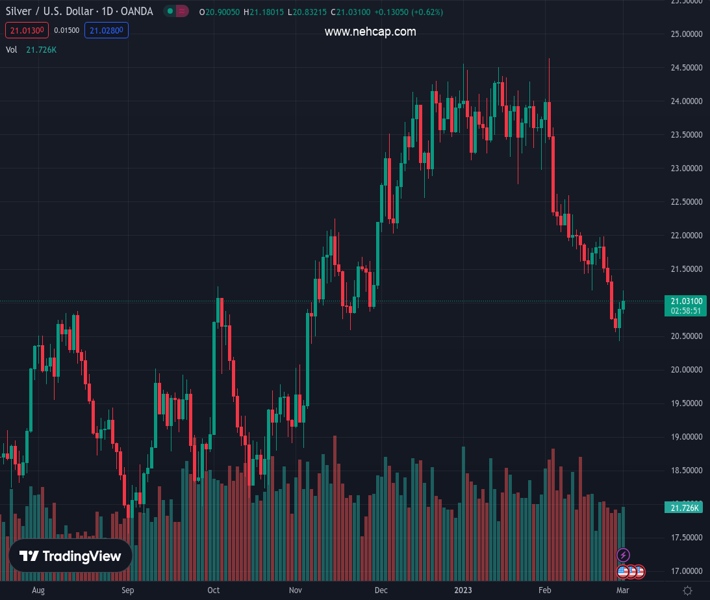Screen dimensions: 710x600
Task: Select the Vol indicator legend label
Action: point(12,50)
